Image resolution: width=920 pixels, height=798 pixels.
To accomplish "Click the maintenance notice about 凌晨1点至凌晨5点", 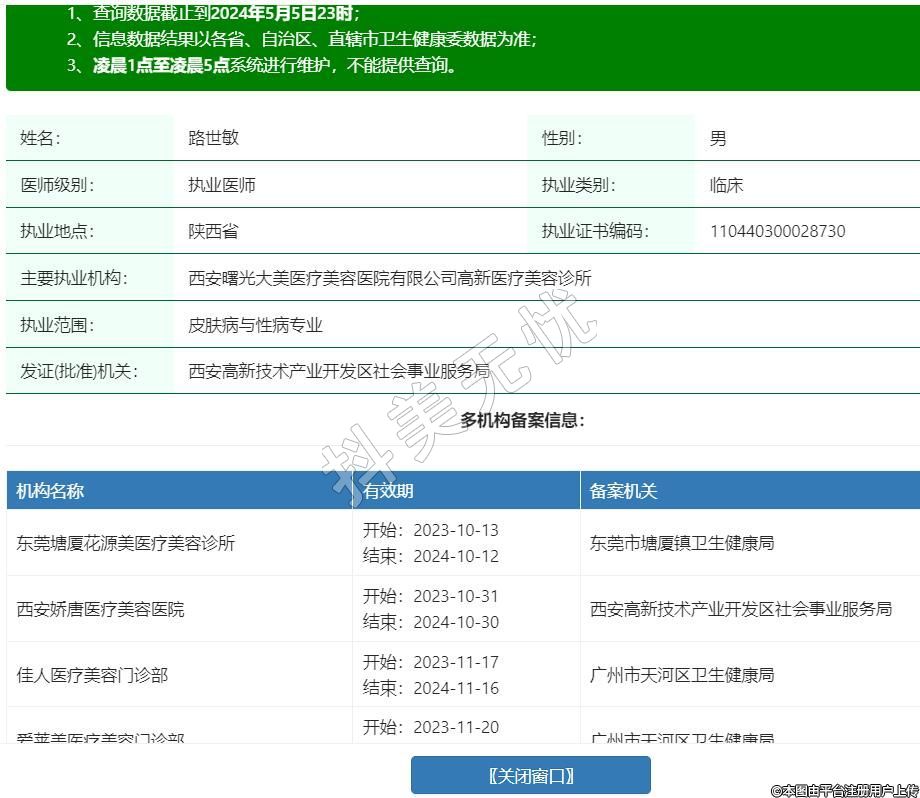I will [x=262, y=65].
